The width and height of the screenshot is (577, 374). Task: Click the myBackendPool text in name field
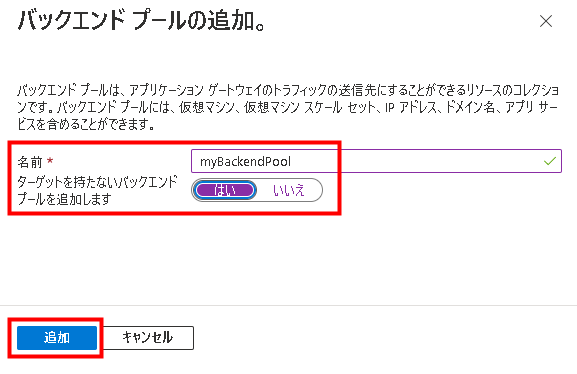point(245,161)
